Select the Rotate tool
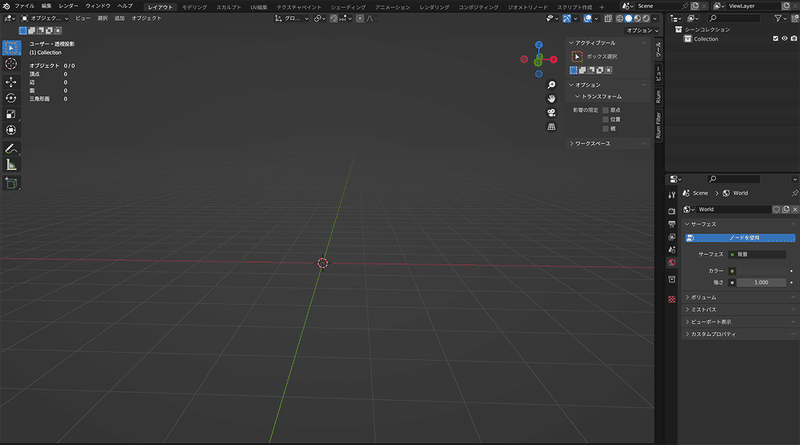 11,98
